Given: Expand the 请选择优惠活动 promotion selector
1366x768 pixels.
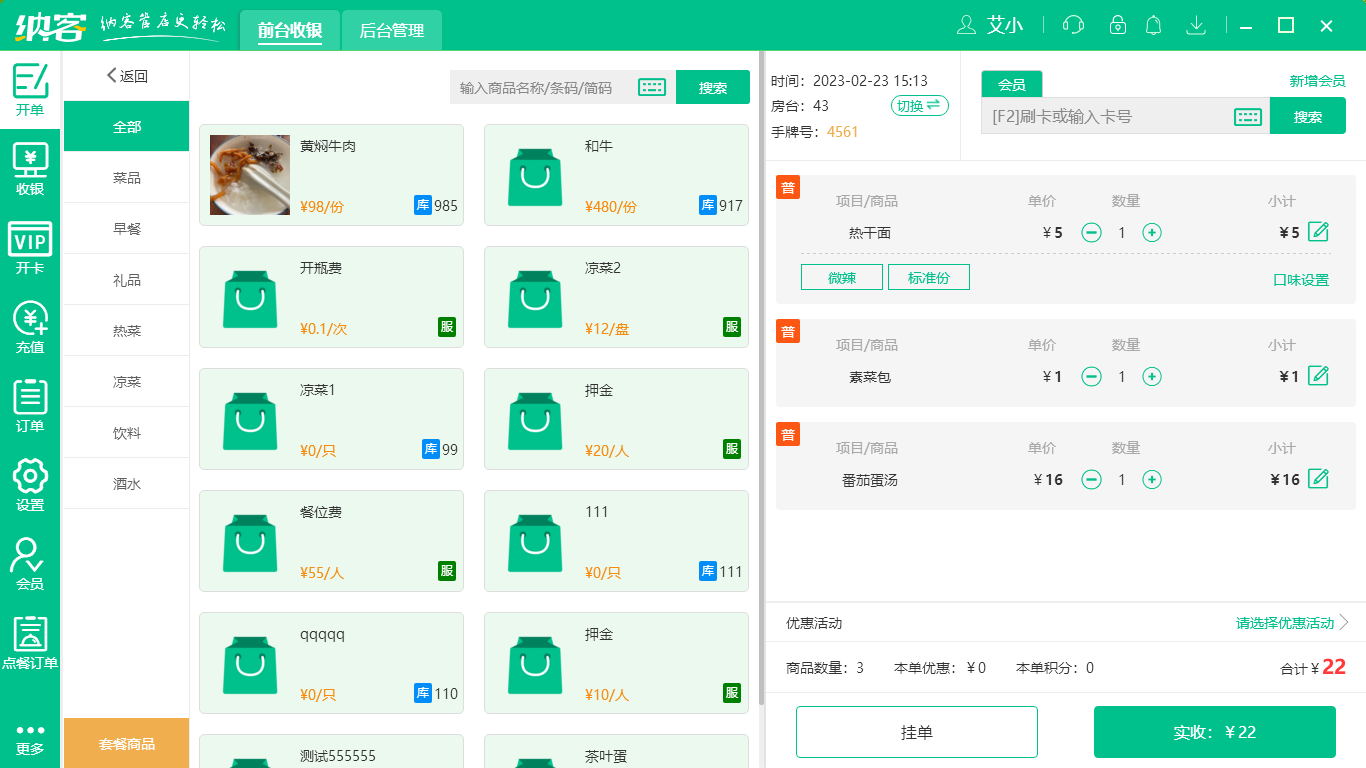Looking at the screenshot, I should (x=1286, y=622).
